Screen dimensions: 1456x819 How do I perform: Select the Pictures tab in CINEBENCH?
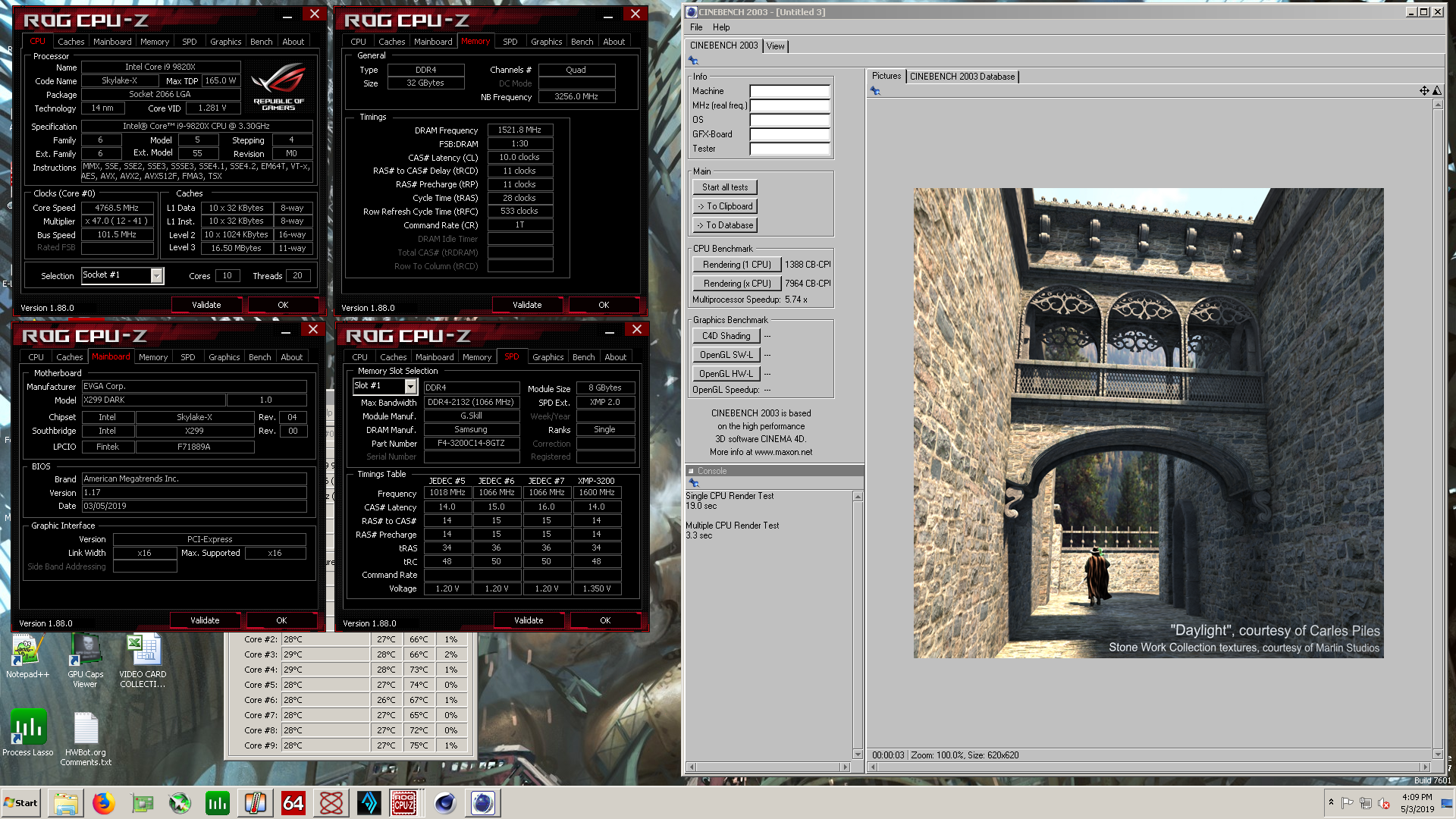coord(886,76)
